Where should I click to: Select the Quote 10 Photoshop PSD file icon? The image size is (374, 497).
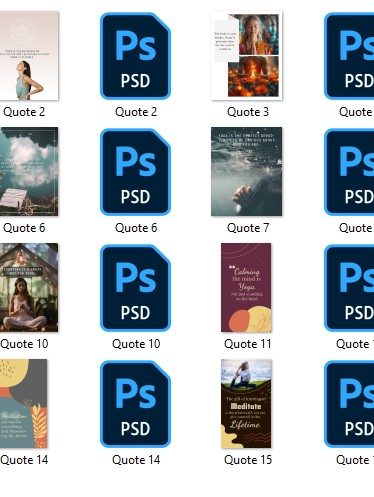tap(135, 288)
